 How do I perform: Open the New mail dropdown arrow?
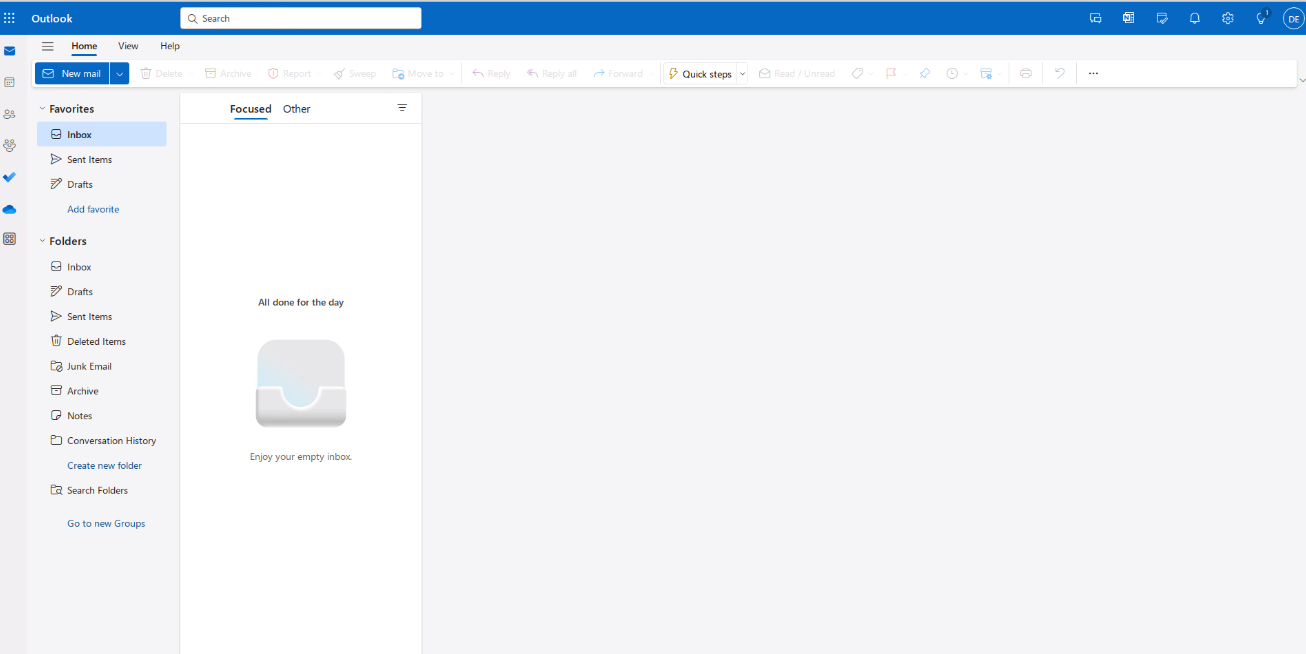pos(118,73)
